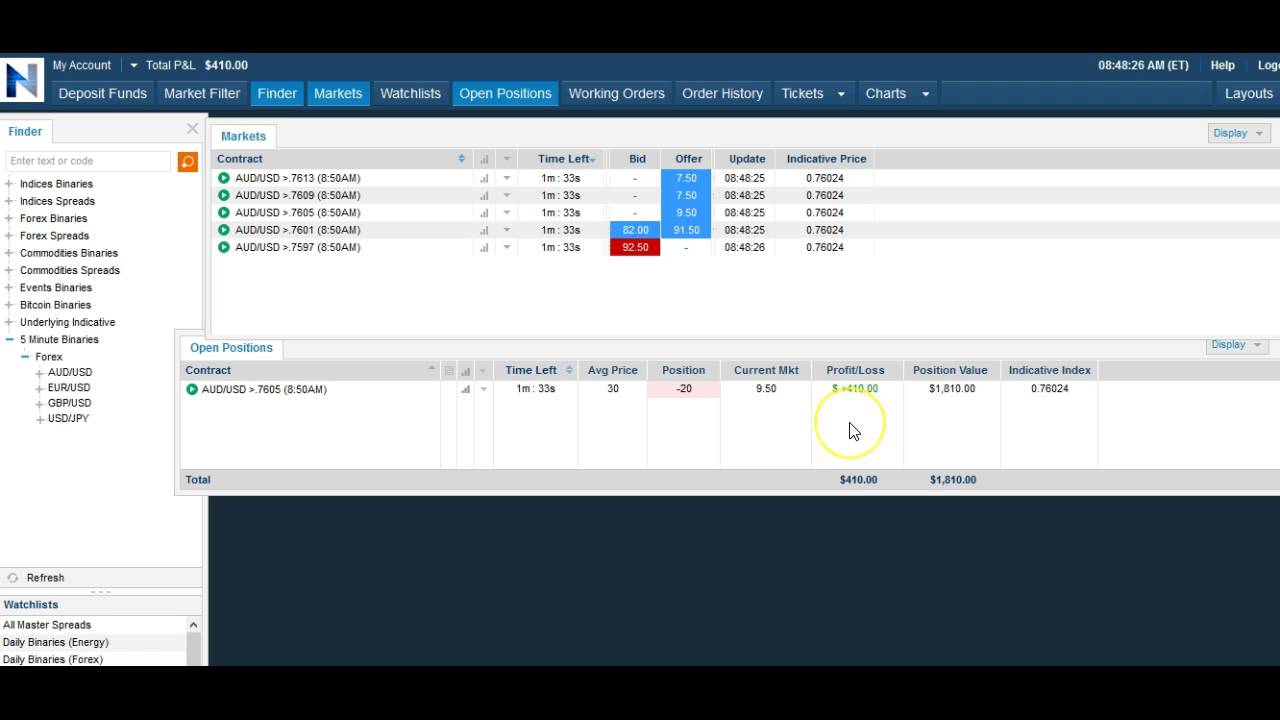
Task: Open chart icon for AUD/USD >.7597 row
Action: 484,247
